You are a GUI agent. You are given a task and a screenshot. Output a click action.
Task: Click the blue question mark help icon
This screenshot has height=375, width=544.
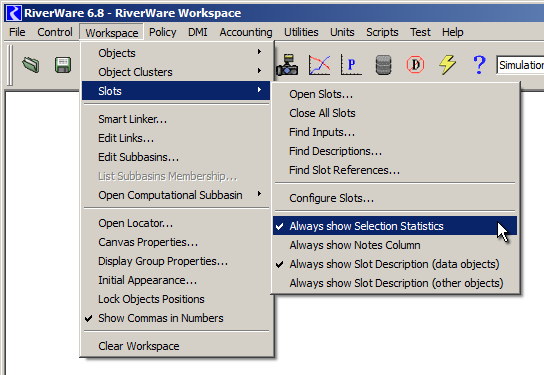tap(479, 65)
